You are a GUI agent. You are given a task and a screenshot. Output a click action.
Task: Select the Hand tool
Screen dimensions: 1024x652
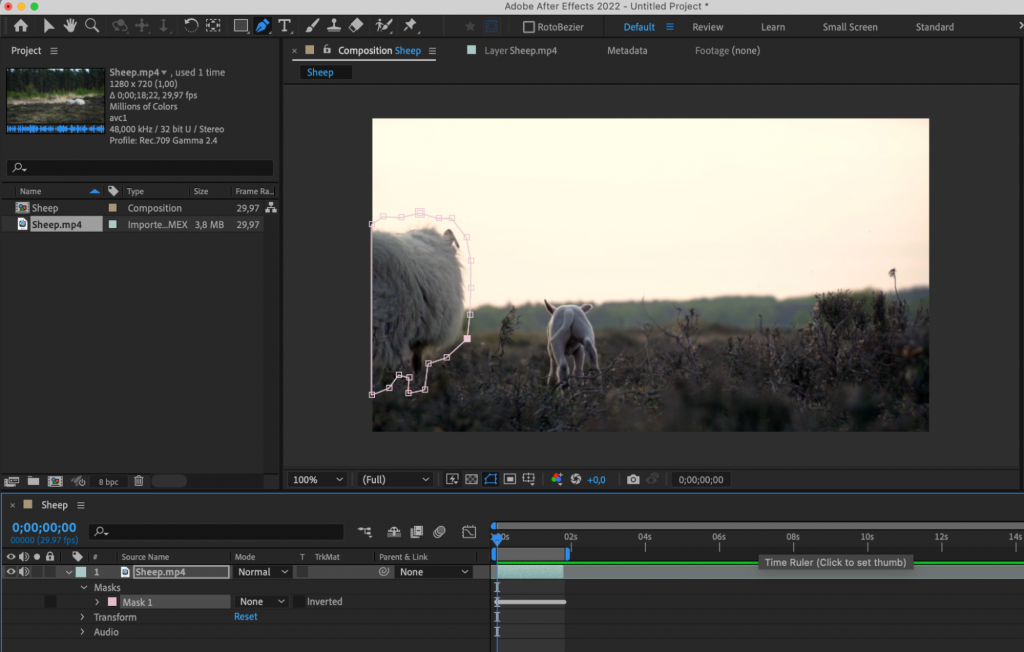69,26
